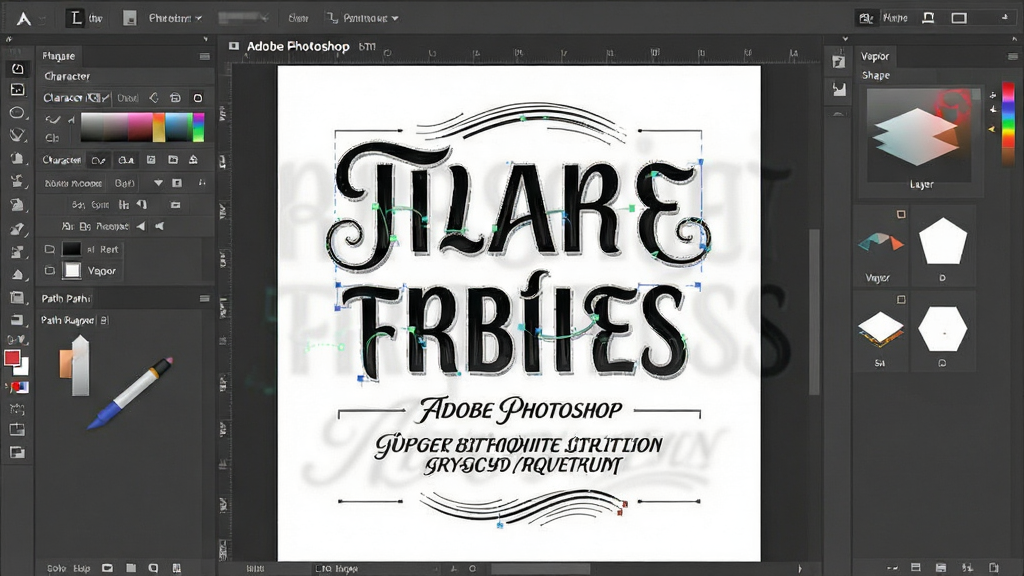This screenshot has height=576, width=1024.
Task: Click the top icon in the right narrow strip
Action: pyautogui.click(x=839, y=62)
